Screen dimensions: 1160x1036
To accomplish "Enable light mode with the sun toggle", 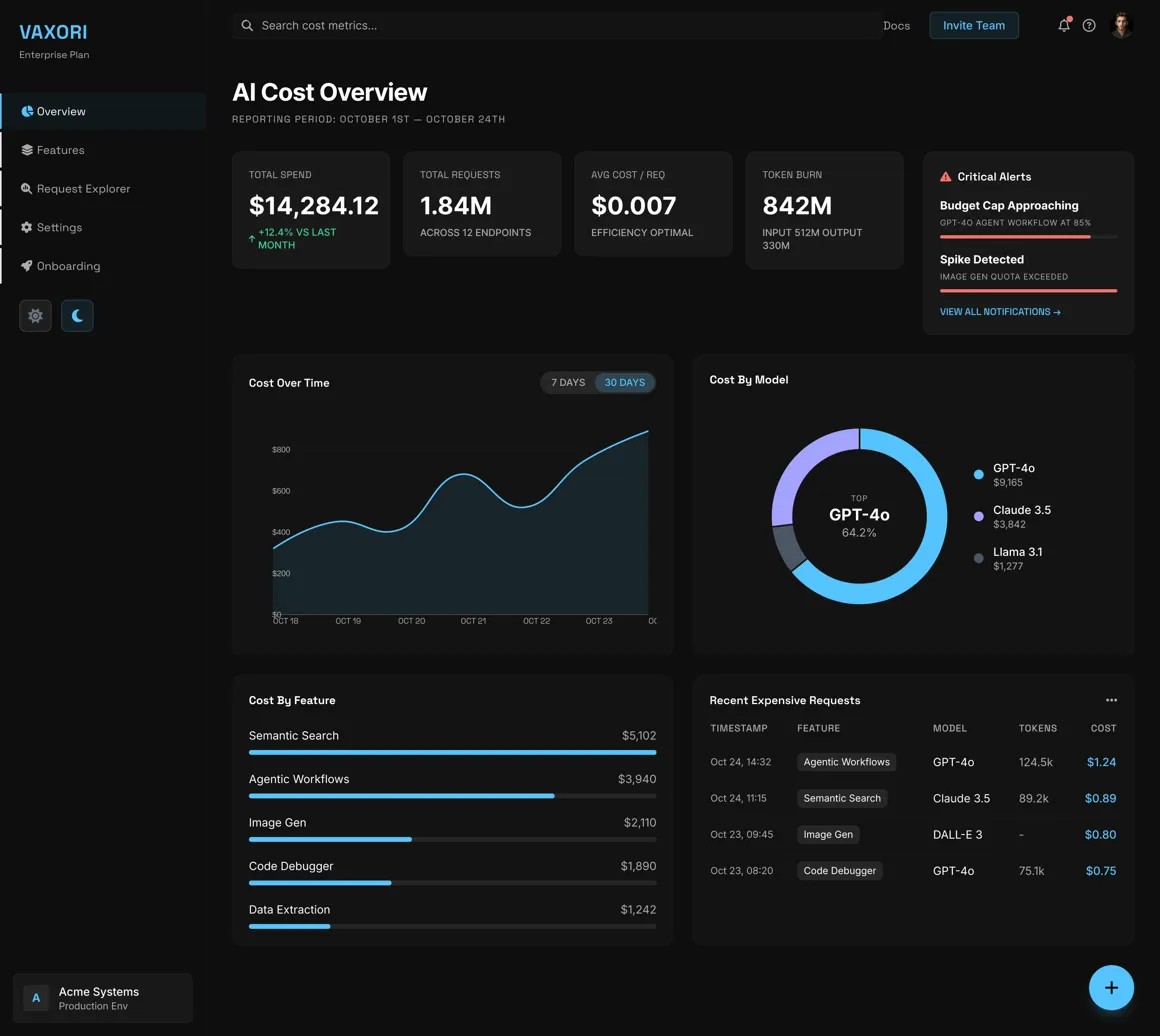I will click(35, 315).
